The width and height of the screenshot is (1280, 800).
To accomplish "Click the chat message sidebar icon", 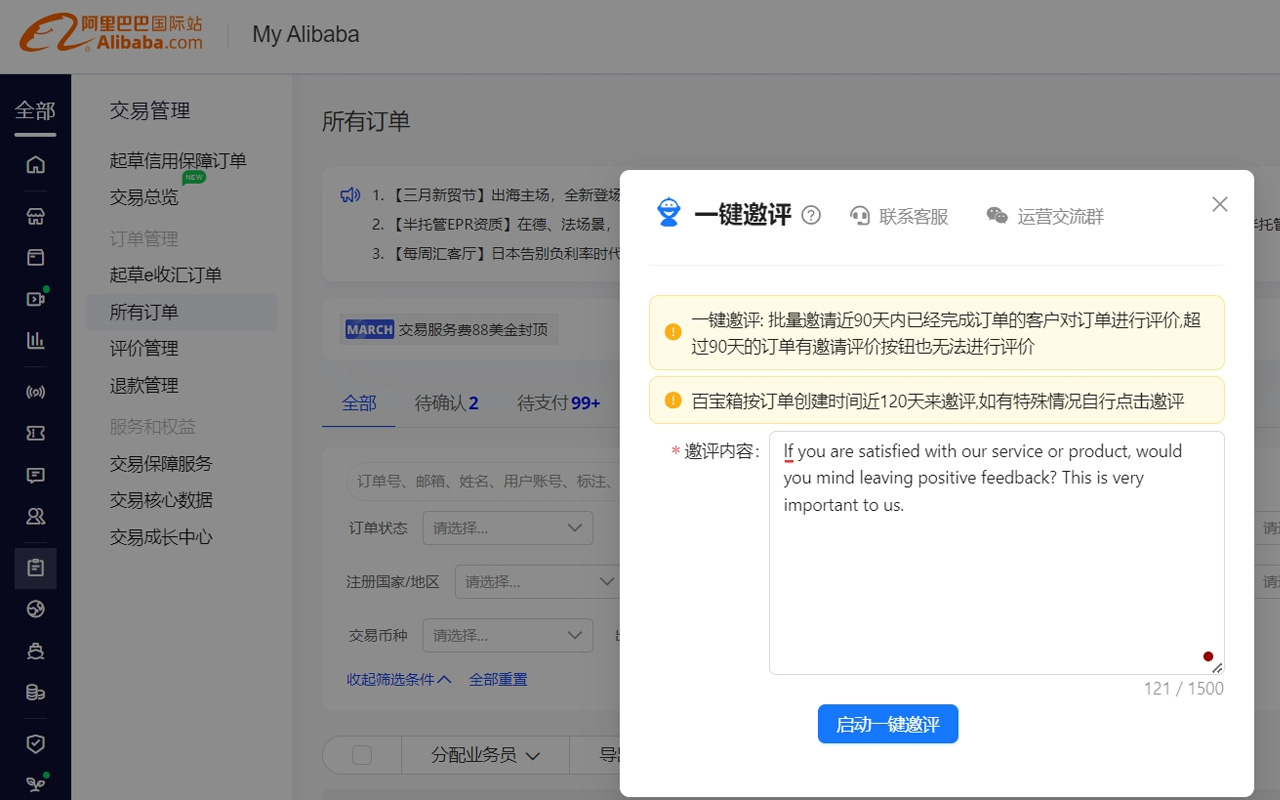I will coord(36,475).
